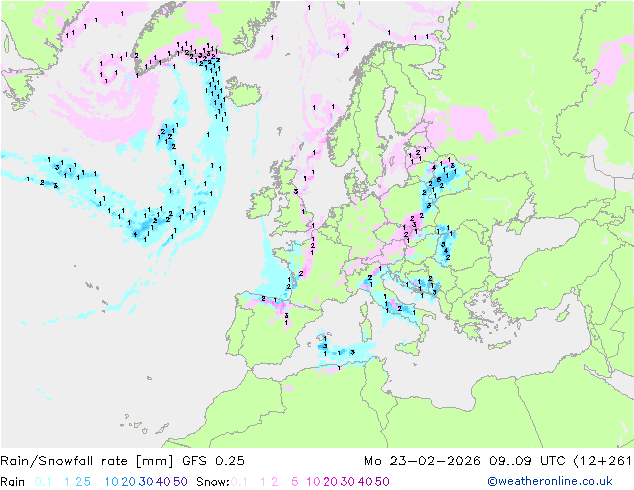Pick the Rain legend value 40

163,482
